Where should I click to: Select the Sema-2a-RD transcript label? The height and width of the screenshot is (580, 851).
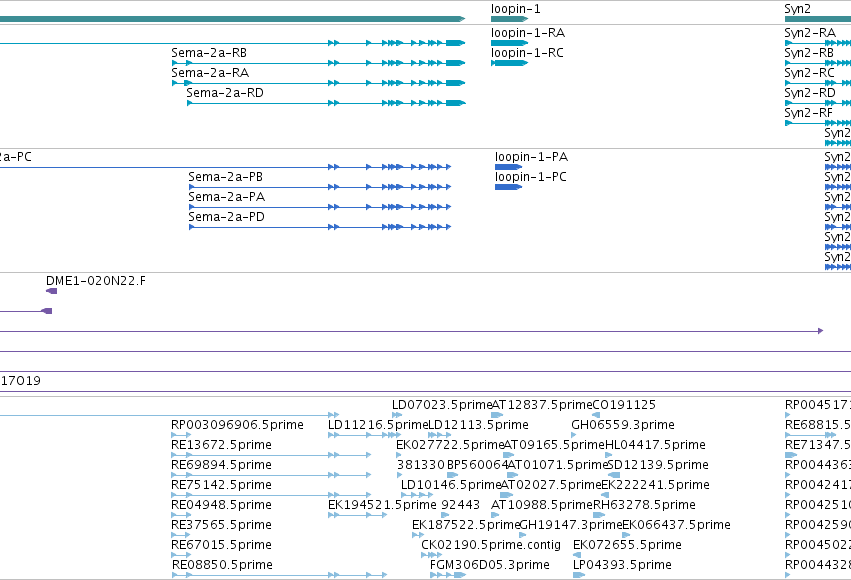click(225, 93)
